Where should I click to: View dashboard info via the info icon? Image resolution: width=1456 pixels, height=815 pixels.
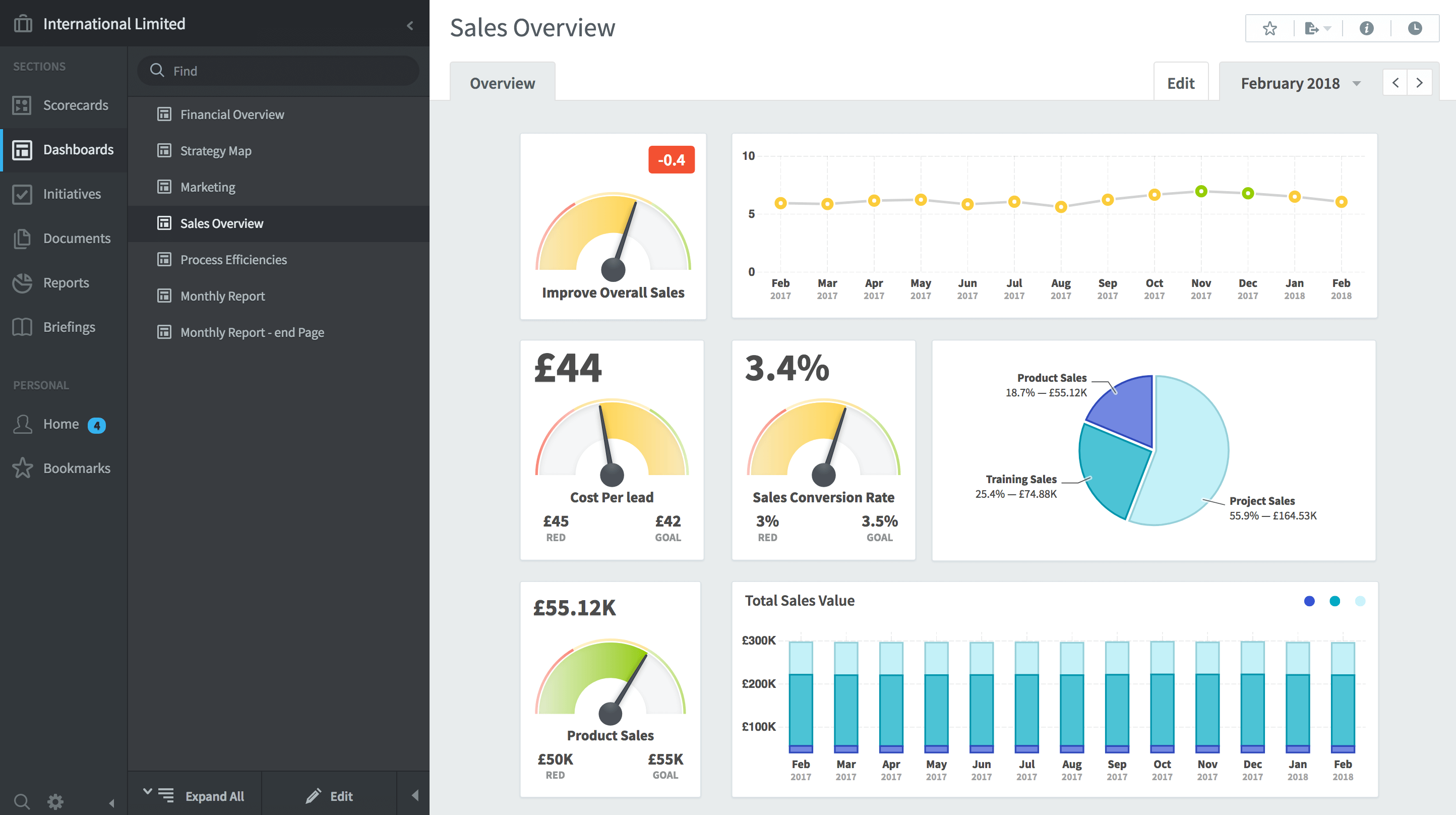tap(1366, 28)
